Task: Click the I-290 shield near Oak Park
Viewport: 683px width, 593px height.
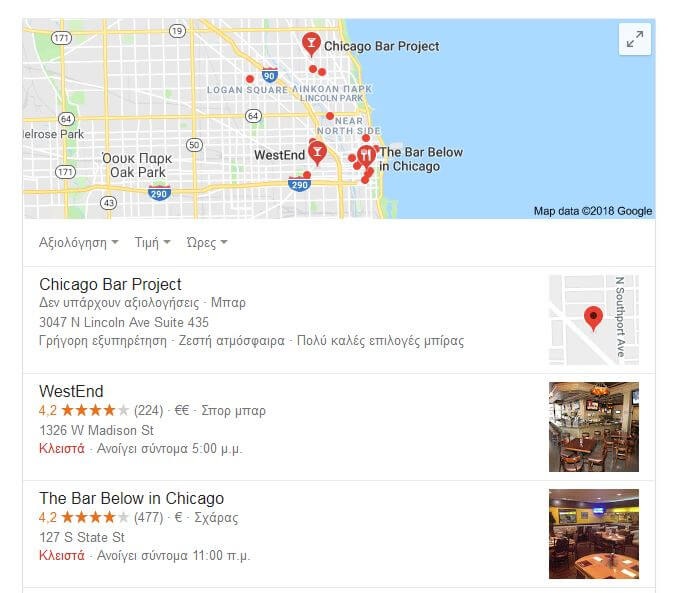Action: (159, 193)
